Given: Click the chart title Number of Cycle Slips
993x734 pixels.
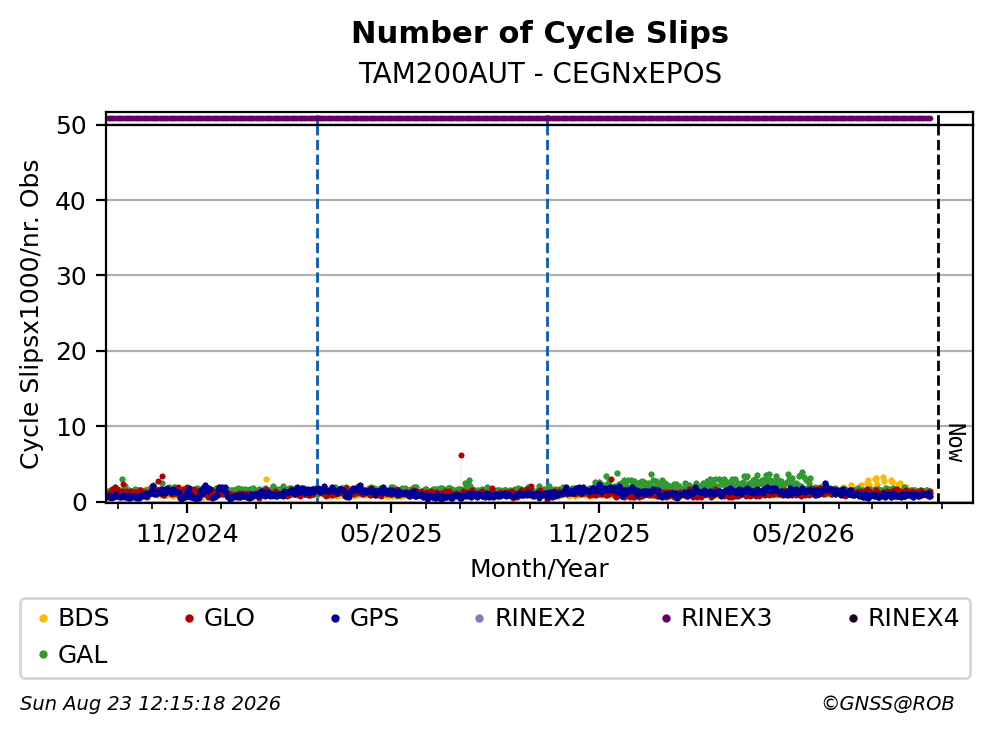Looking at the screenshot, I should click(x=540, y=33).
